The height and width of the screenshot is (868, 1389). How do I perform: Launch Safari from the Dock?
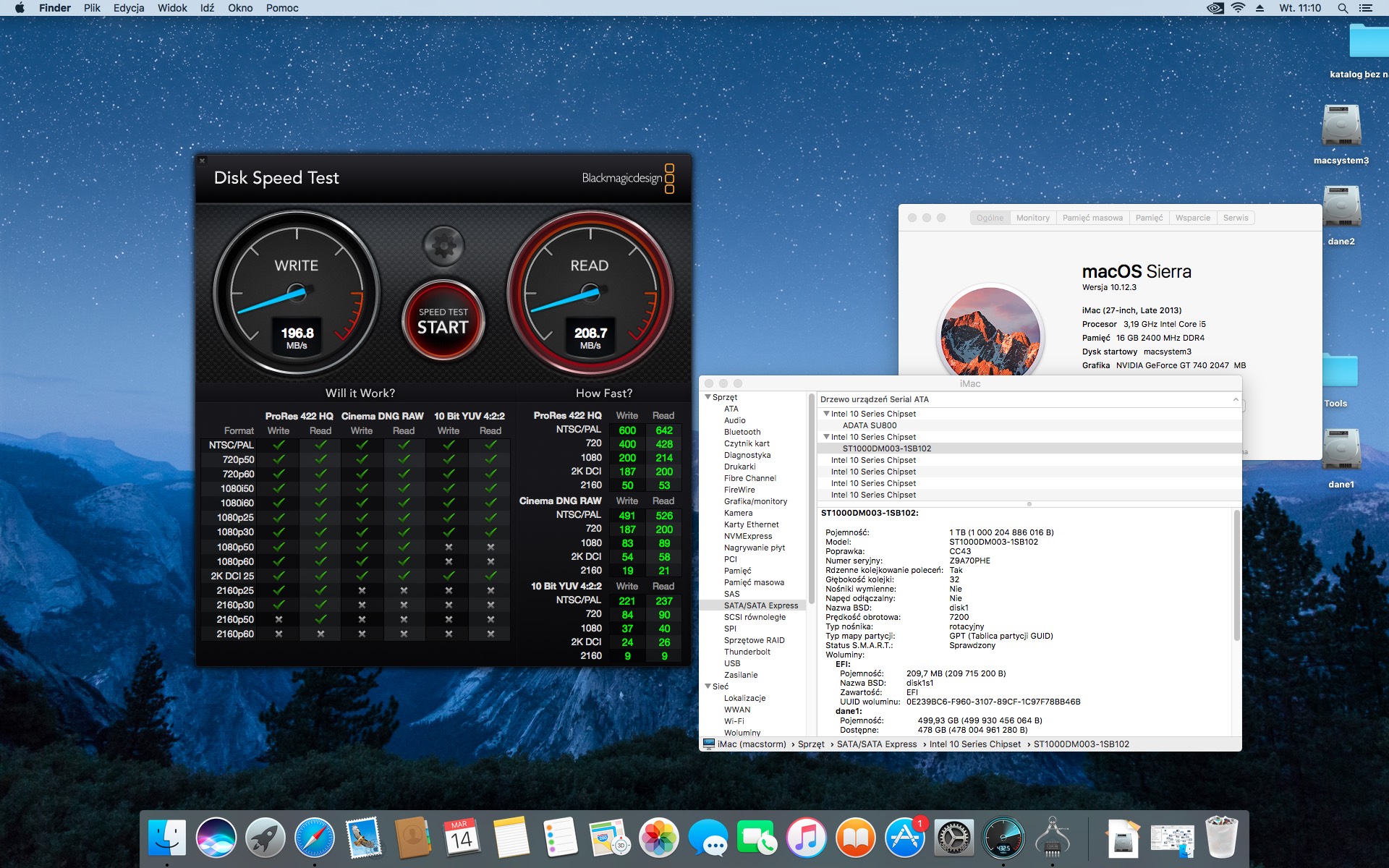tap(315, 838)
